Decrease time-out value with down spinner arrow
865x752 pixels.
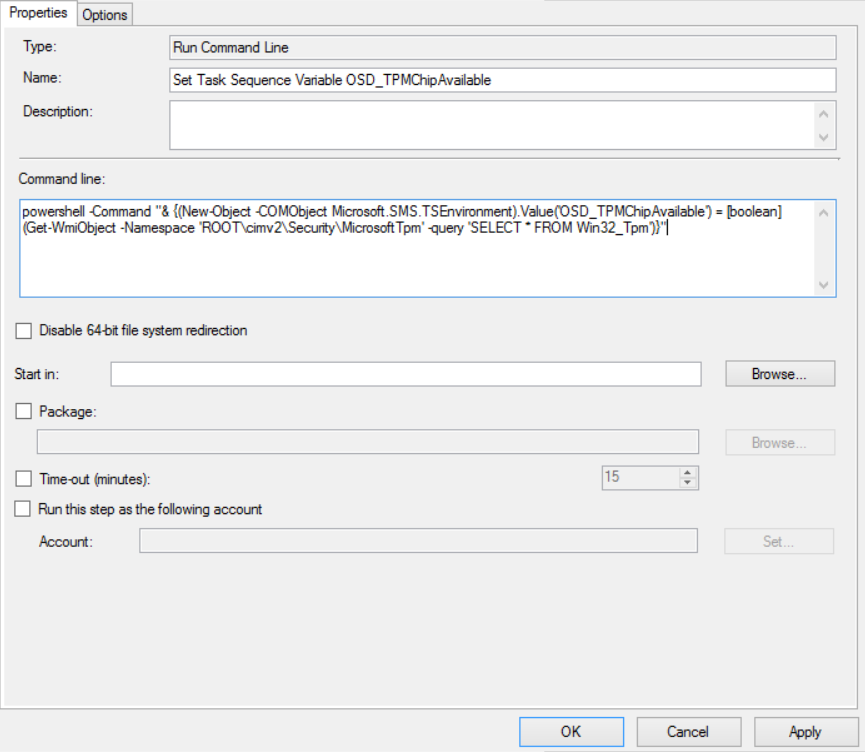click(x=687, y=483)
